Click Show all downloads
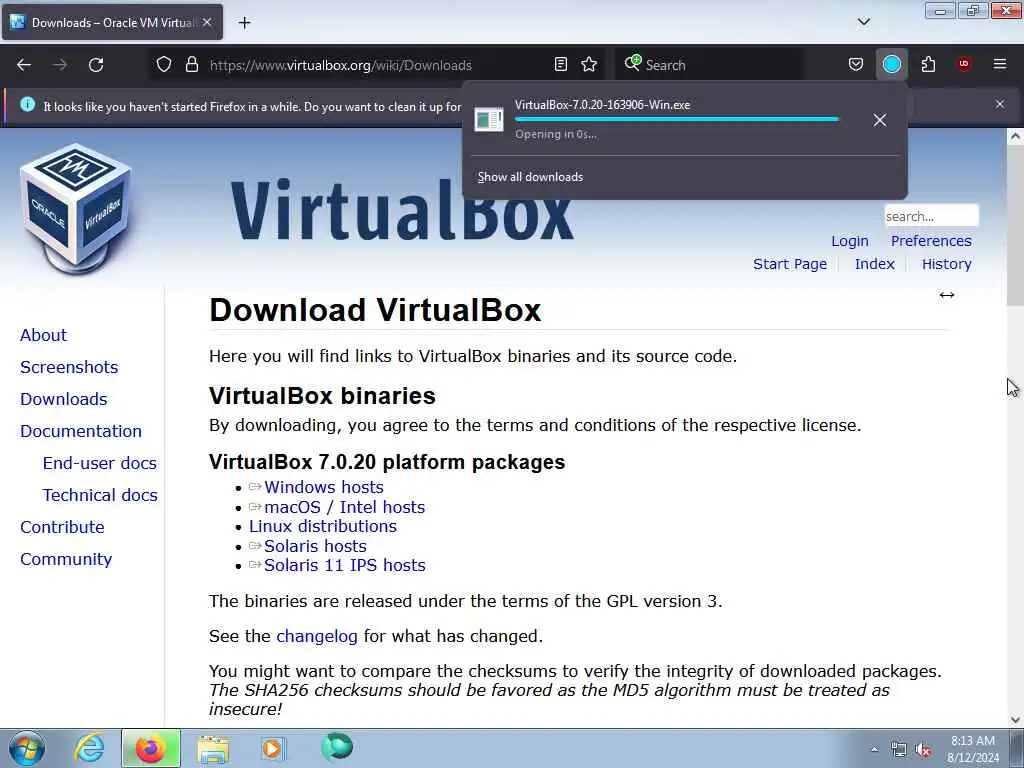 pos(530,177)
